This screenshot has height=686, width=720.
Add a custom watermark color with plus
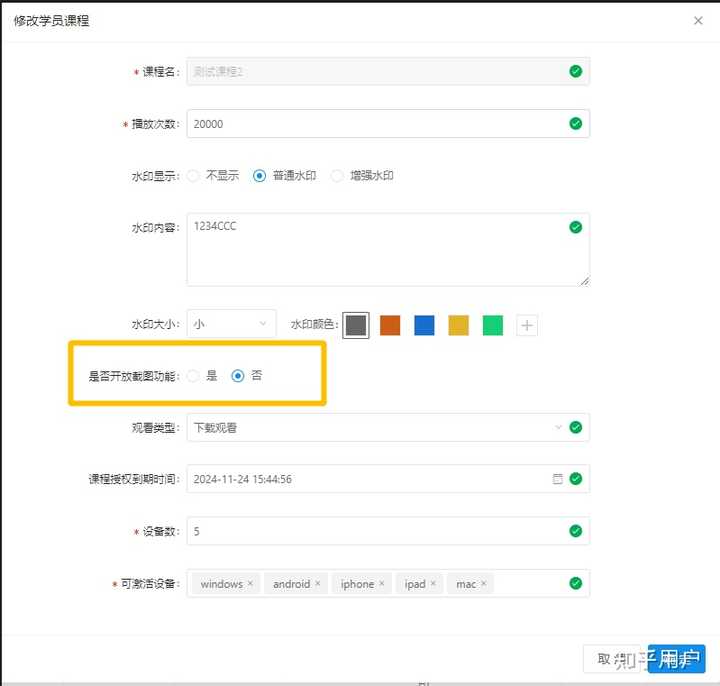527,325
